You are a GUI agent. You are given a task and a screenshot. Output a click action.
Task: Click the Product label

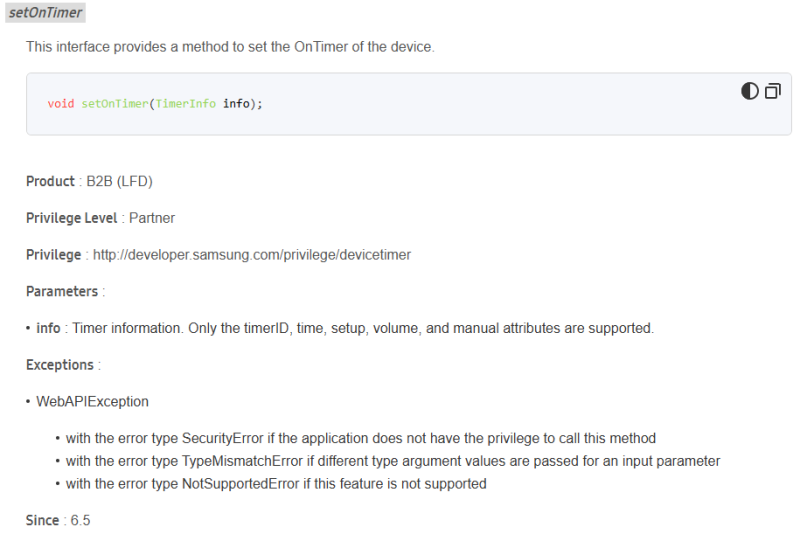point(50,181)
